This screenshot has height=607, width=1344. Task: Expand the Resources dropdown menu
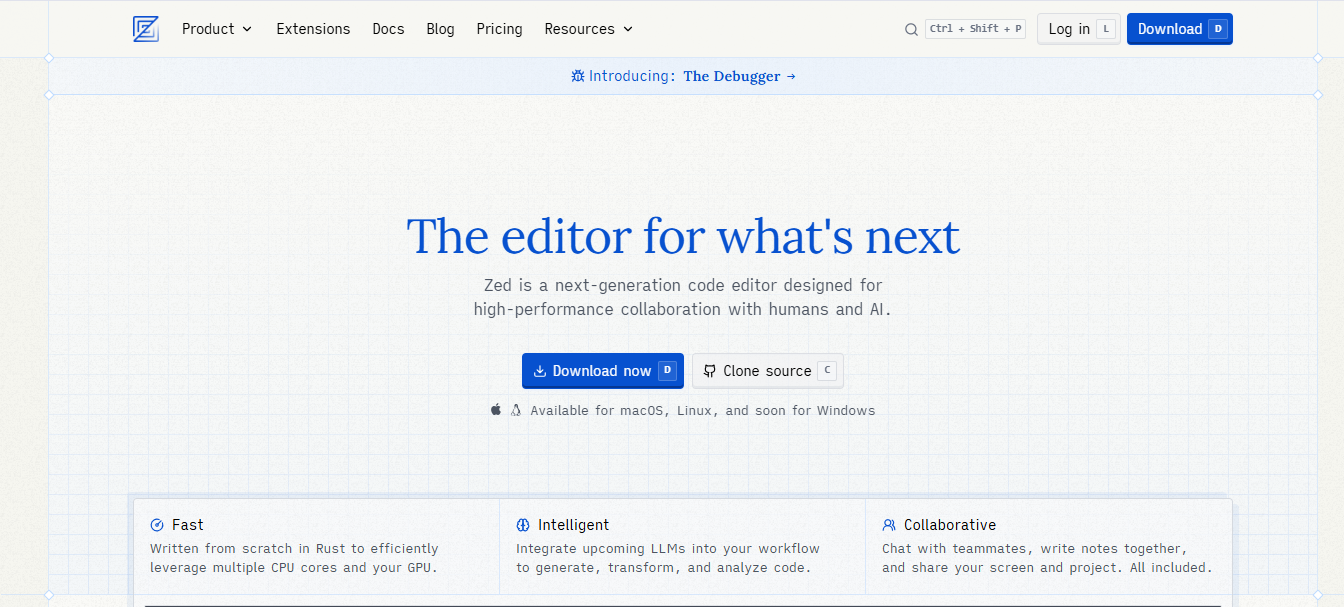[589, 29]
